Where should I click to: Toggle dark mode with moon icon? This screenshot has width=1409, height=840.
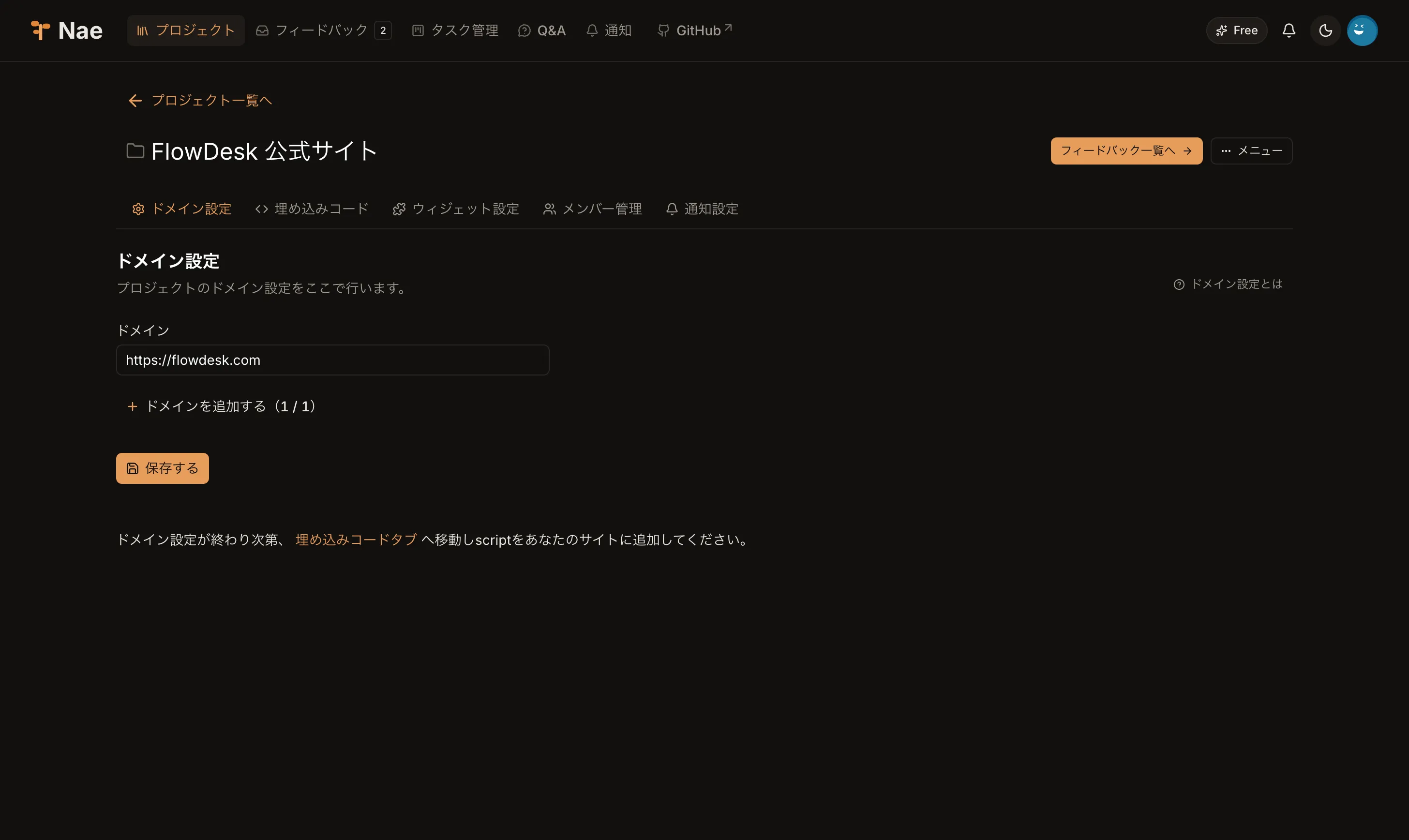1325,30
